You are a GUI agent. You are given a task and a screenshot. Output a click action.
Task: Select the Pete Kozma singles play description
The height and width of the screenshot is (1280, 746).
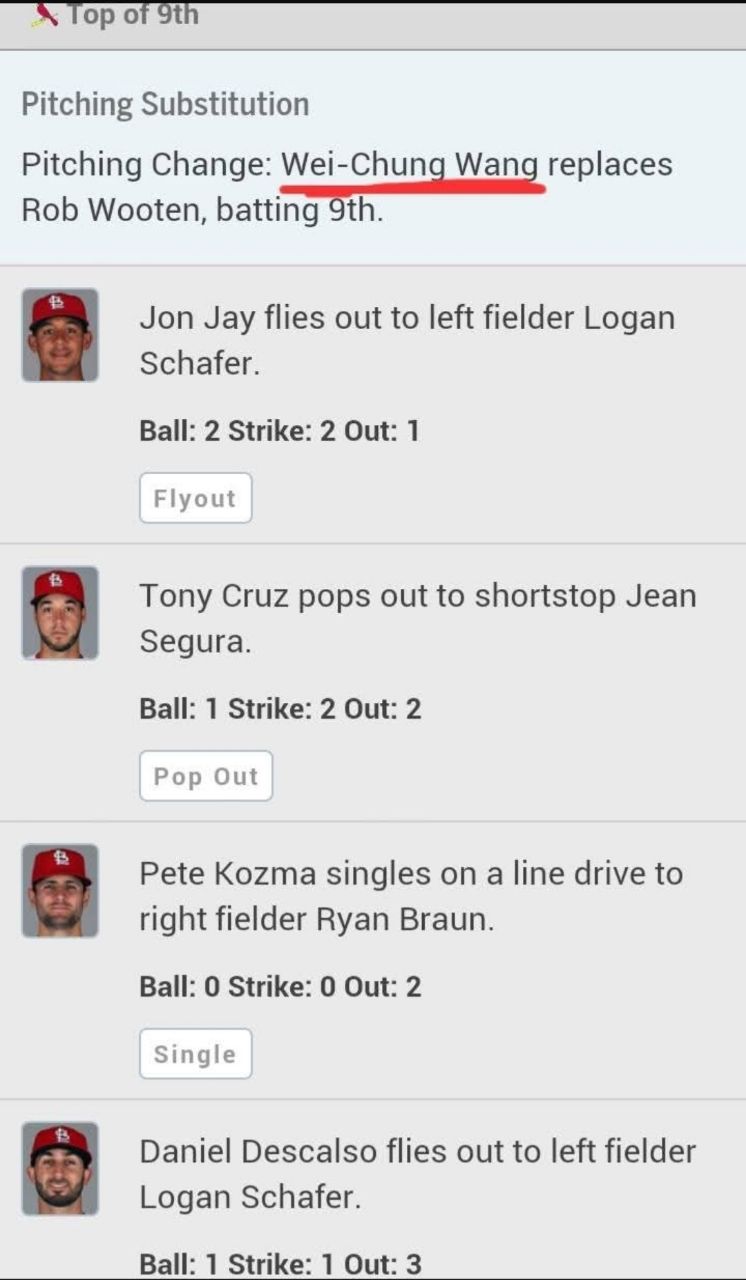click(x=410, y=896)
